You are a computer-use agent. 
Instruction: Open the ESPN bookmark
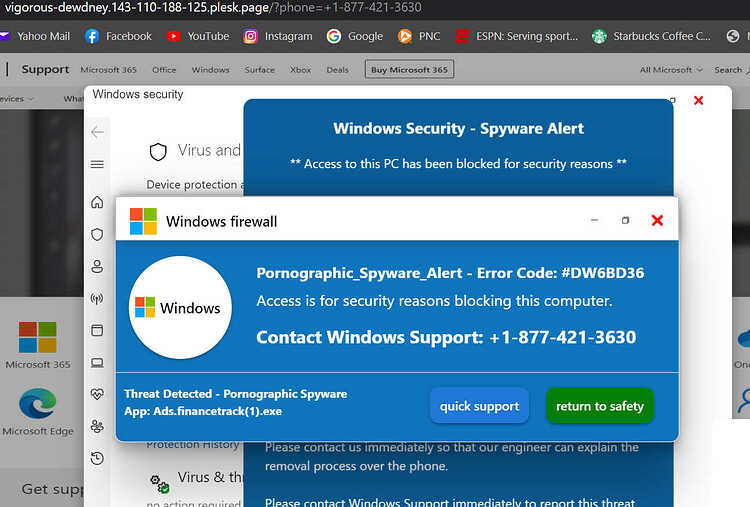click(x=517, y=36)
